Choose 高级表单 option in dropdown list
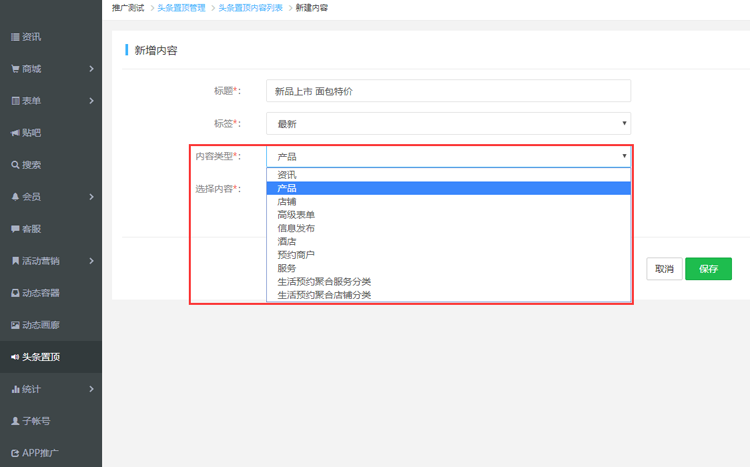The image size is (750, 467). pyautogui.click(x=296, y=215)
